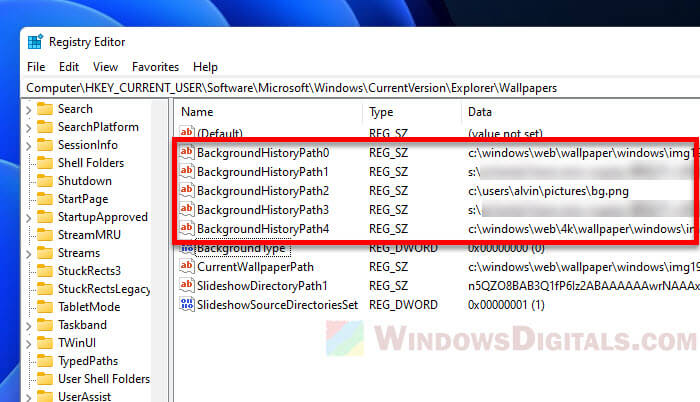Click string icon of BackgroundHistoryPath2
Viewport: 700px width, 402px height.
tap(187, 190)
